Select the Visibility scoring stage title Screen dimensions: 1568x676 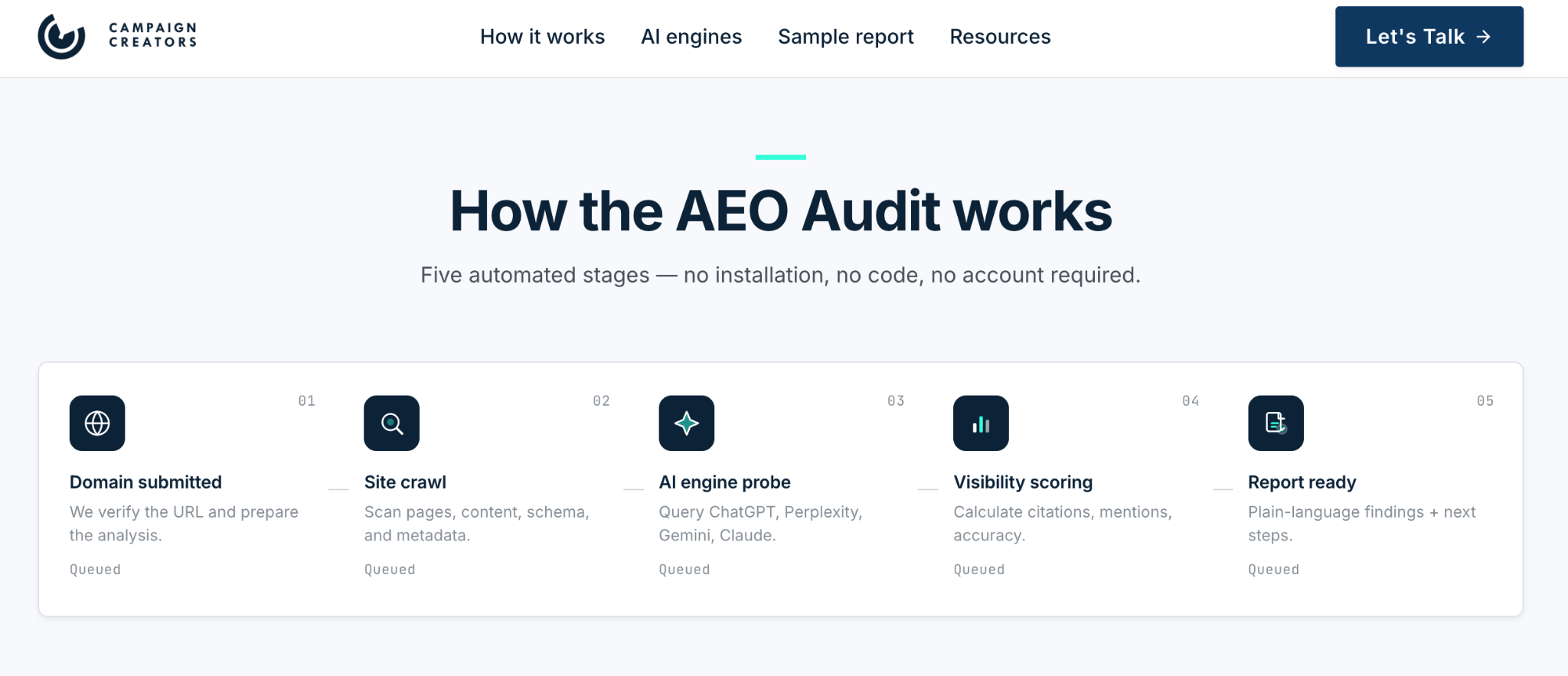click(1023, 482)
